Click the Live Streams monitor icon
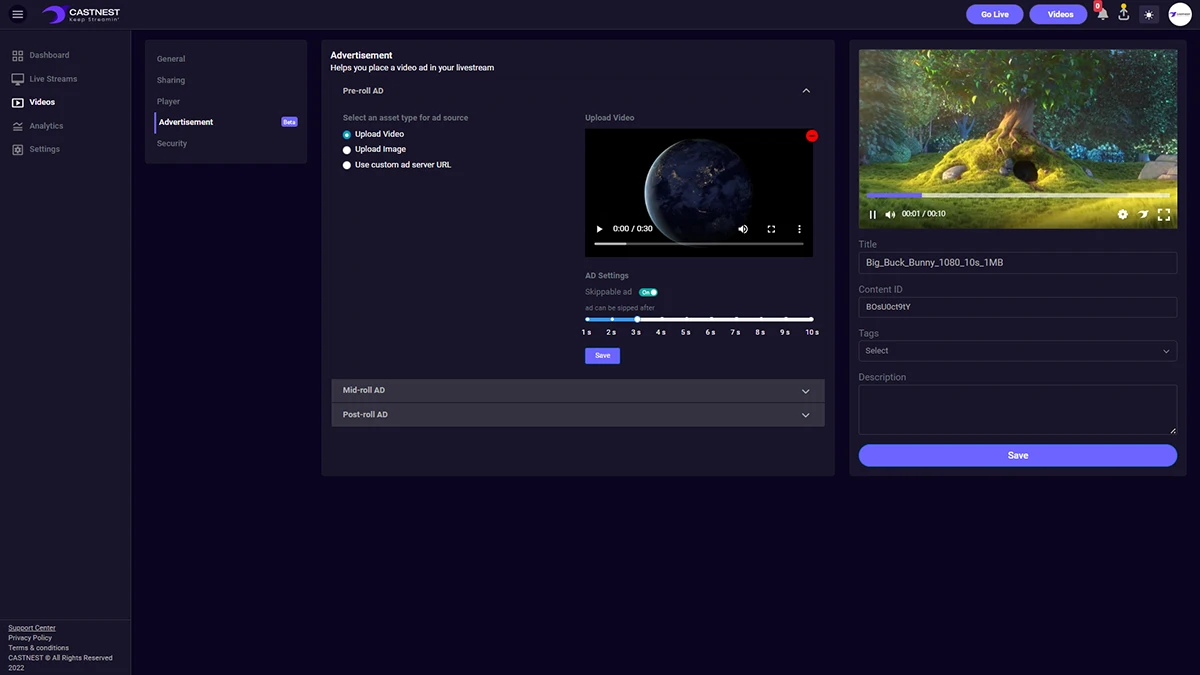The width and height of the screenshot is (1200, 675). pos(18,79)
